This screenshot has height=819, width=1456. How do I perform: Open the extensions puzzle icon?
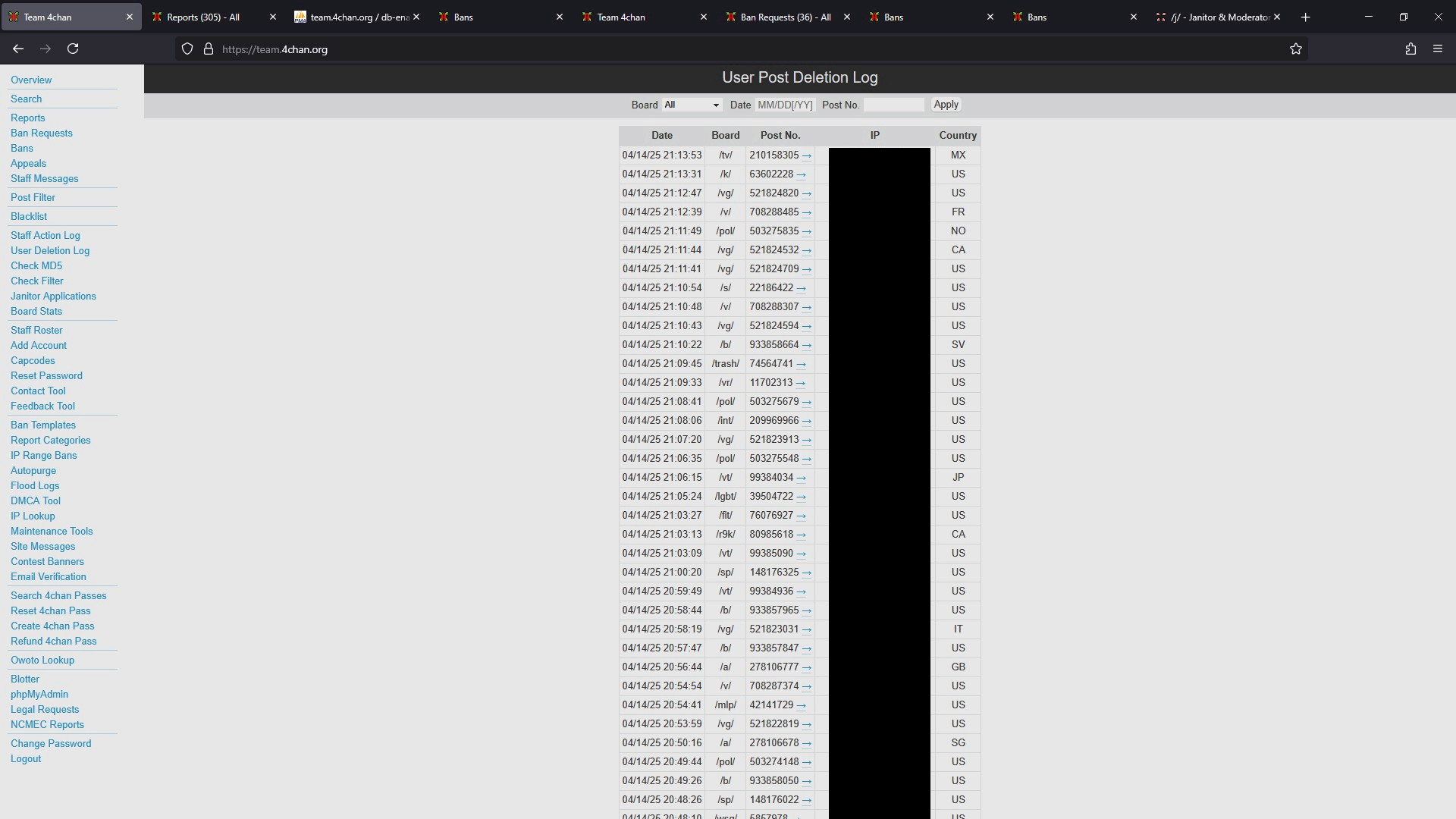click(1410, 49)
